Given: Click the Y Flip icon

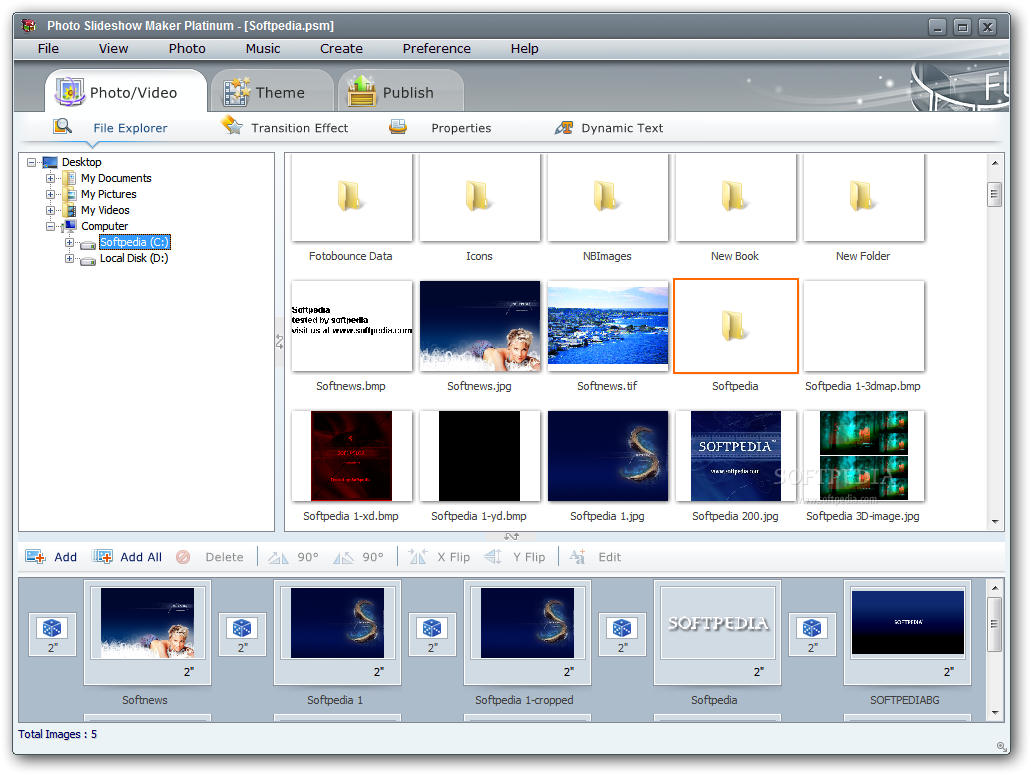Looking at the screenshot, I should (x=493, y=557).
